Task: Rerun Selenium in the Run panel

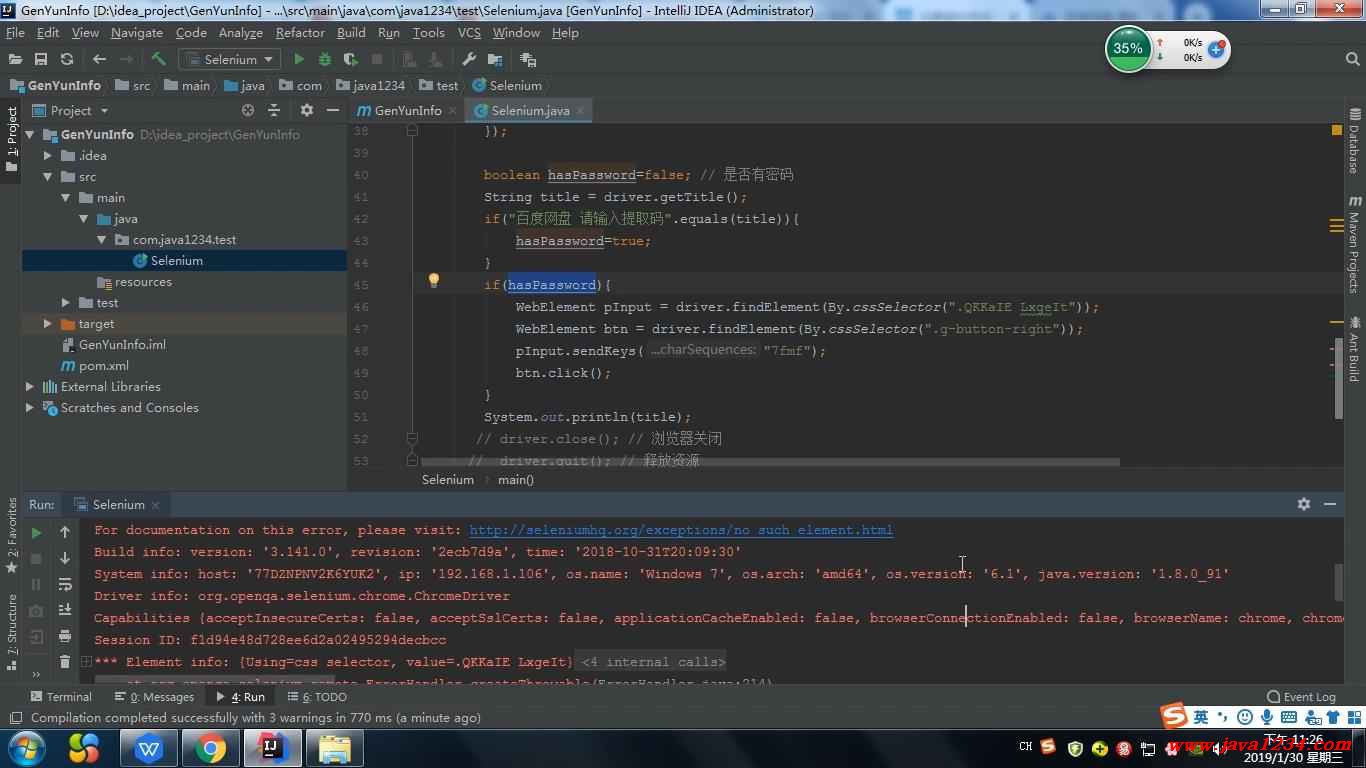Action: (36, 532)
